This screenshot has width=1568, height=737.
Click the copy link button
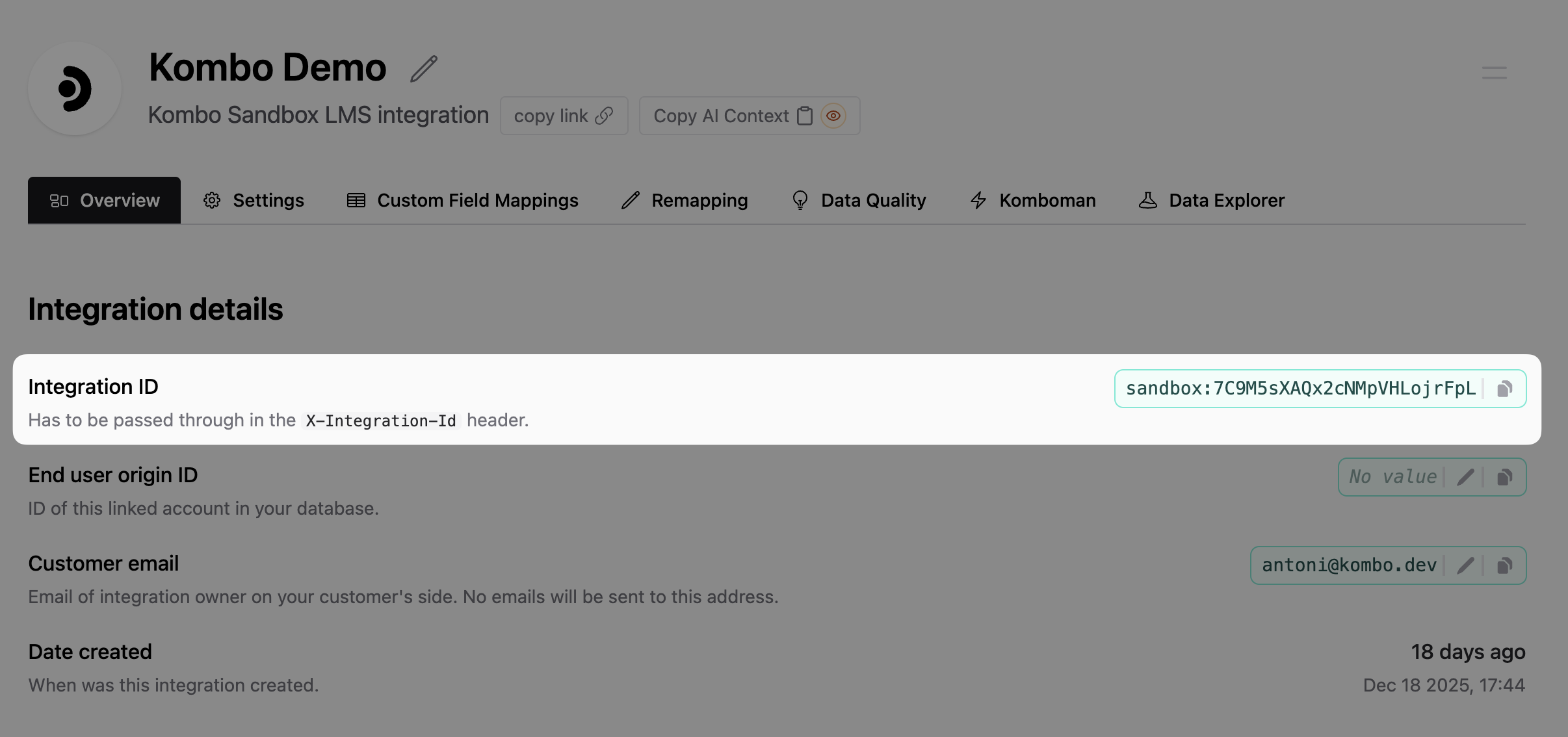(563, 115)
